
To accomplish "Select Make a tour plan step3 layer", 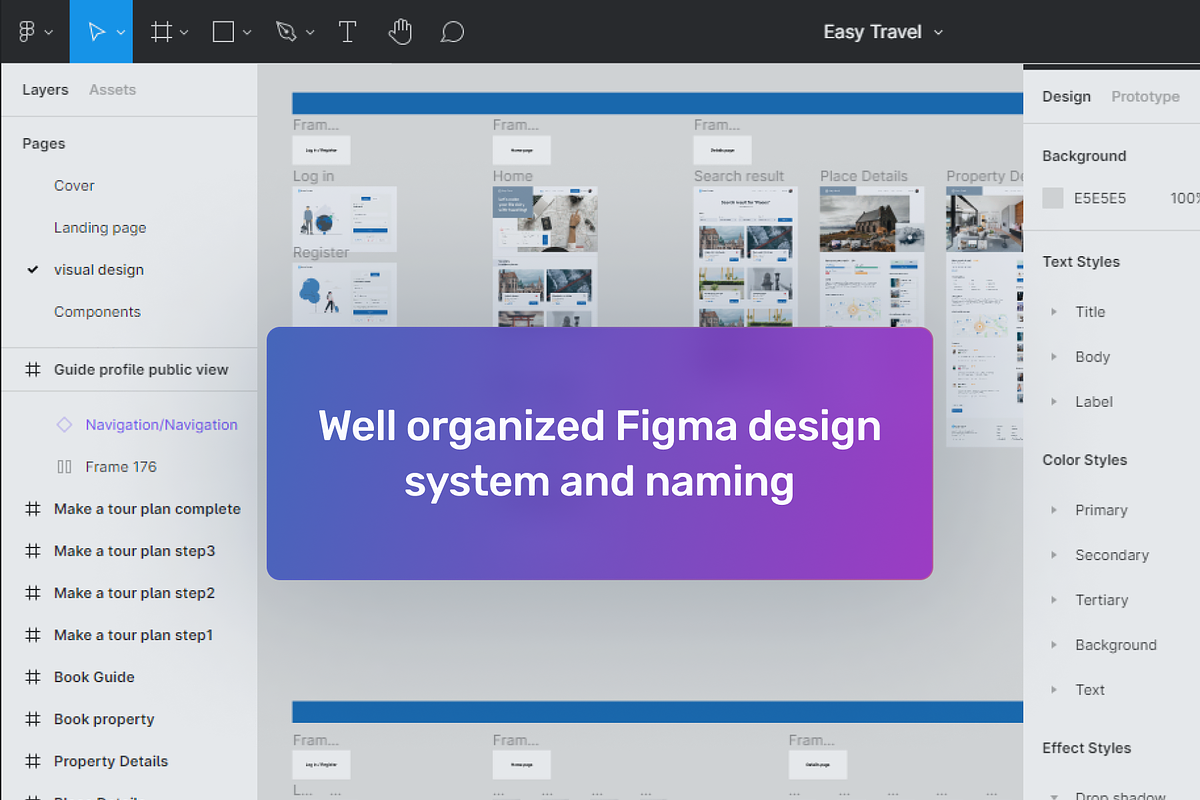I will (134, 551).
